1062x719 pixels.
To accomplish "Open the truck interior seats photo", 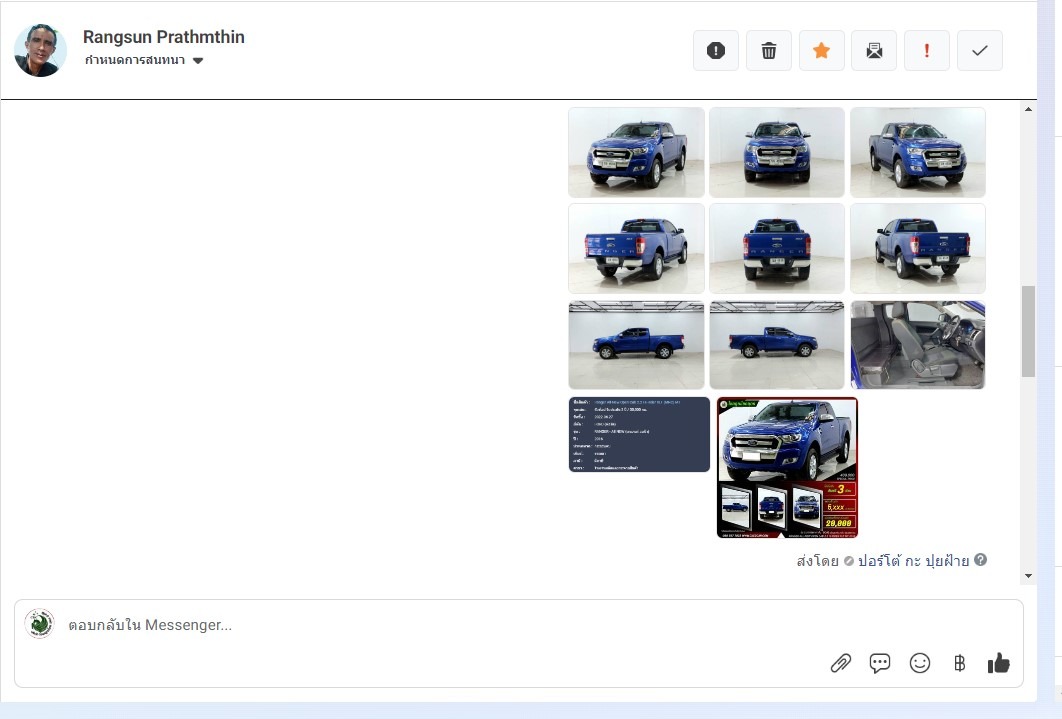I will point(917,345).
